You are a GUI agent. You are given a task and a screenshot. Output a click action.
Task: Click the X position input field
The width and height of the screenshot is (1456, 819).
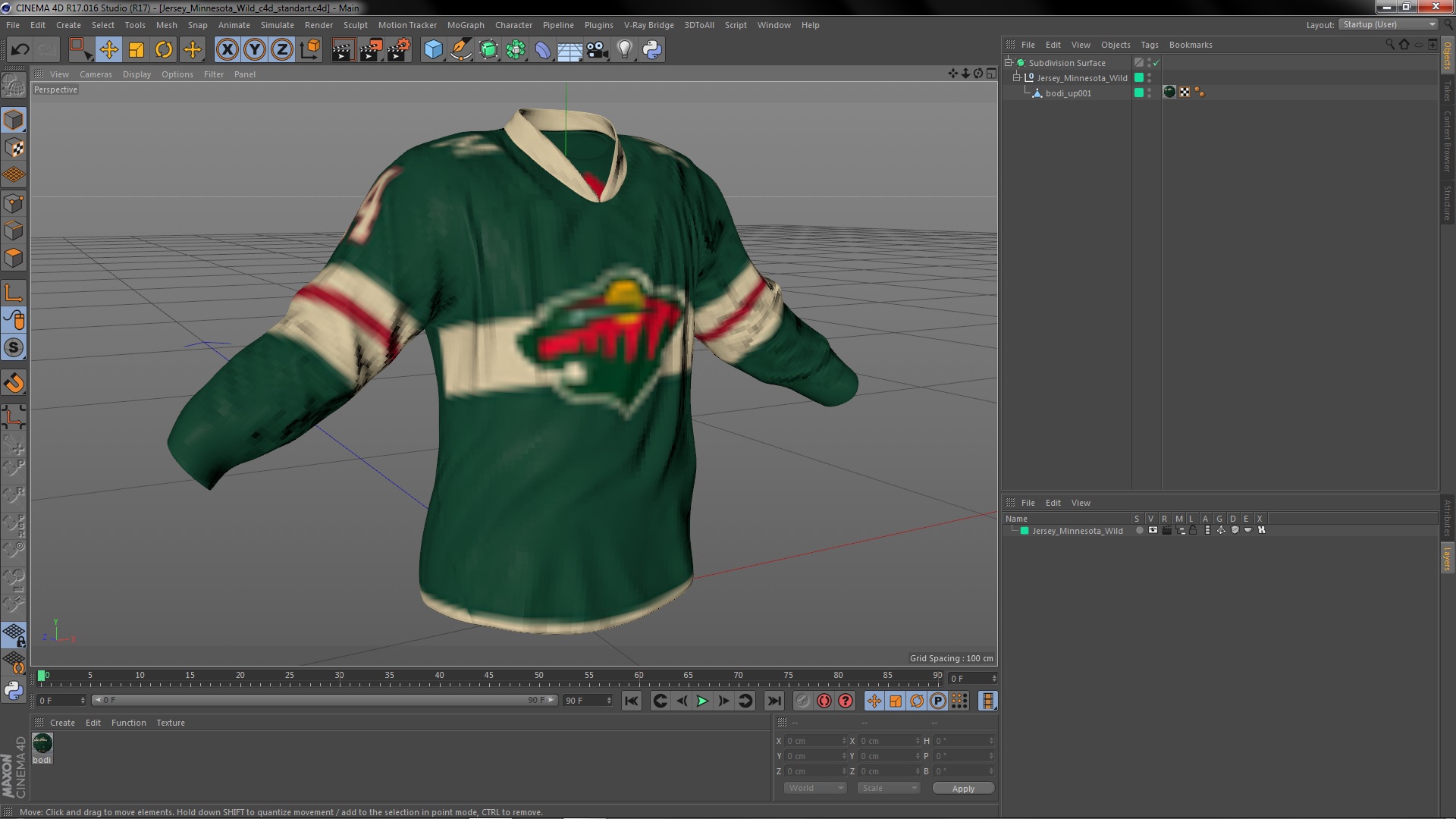[815, 741]
